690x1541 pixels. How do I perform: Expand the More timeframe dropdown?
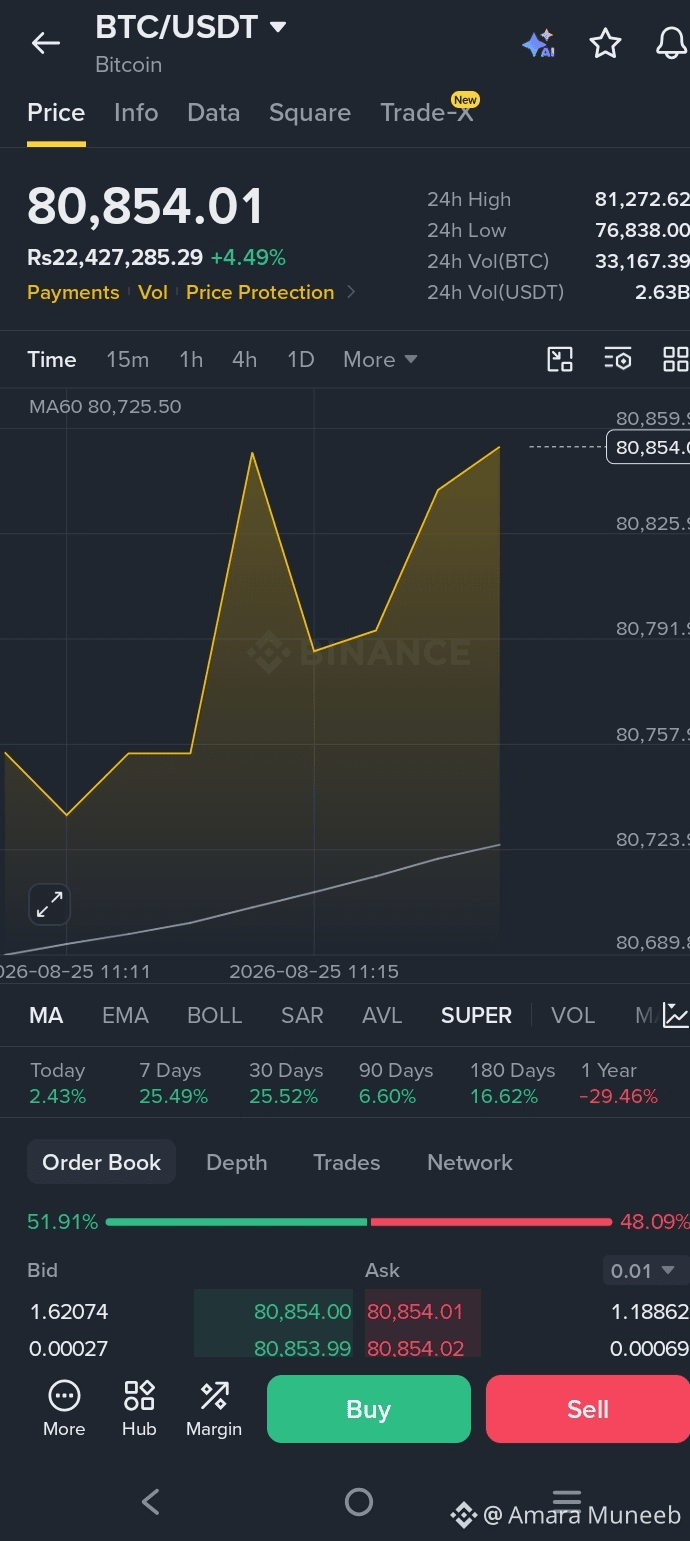[x=380, y=360]
